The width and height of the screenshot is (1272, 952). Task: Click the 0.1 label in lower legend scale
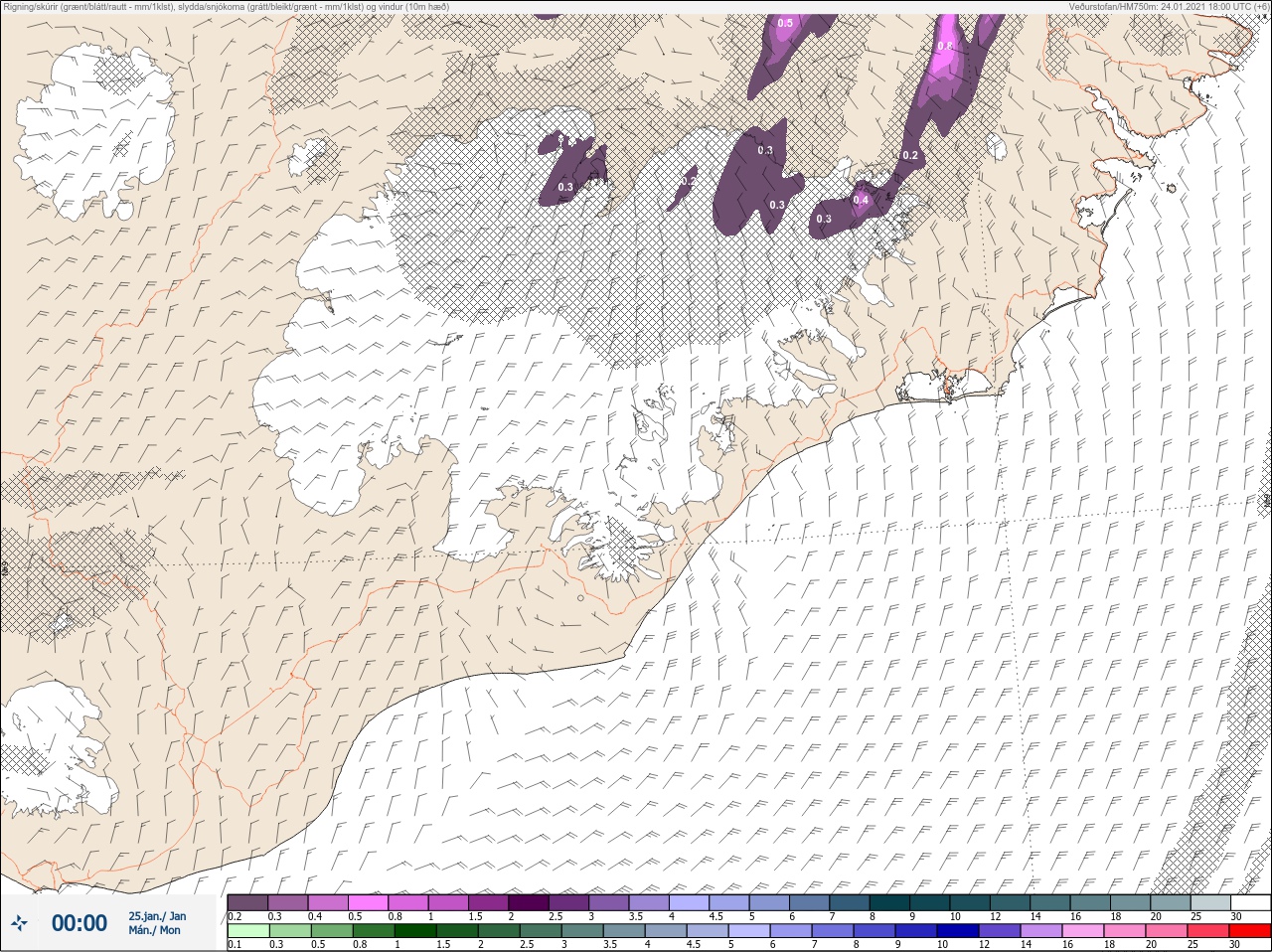coord(235,945)
